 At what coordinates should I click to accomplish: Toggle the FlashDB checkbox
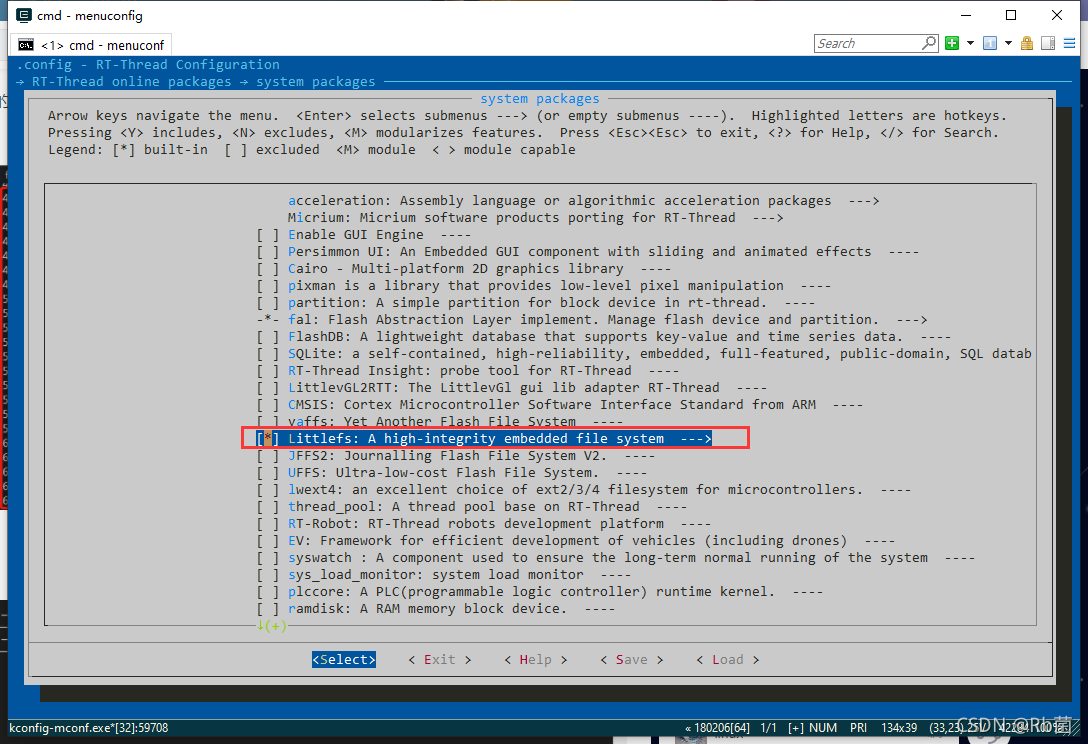267,337
